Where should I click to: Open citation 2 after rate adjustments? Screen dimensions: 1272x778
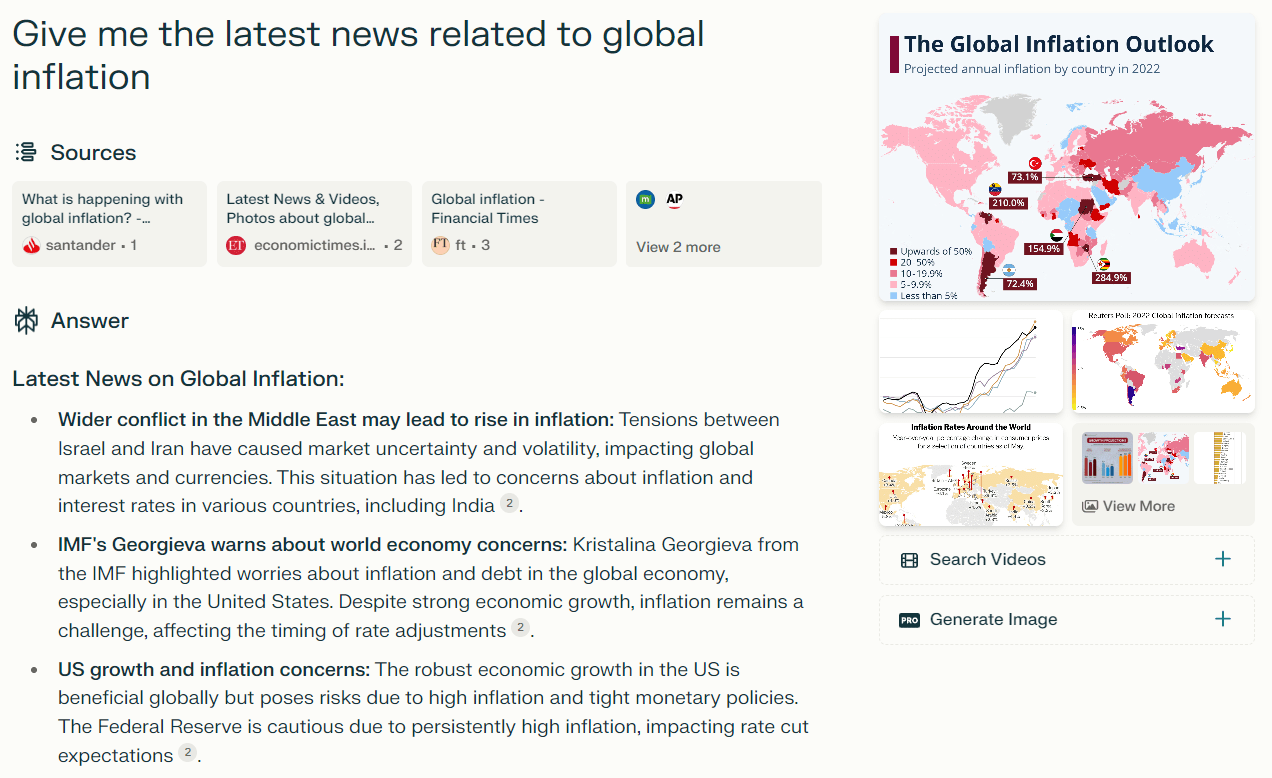click(x=520, y=628)
